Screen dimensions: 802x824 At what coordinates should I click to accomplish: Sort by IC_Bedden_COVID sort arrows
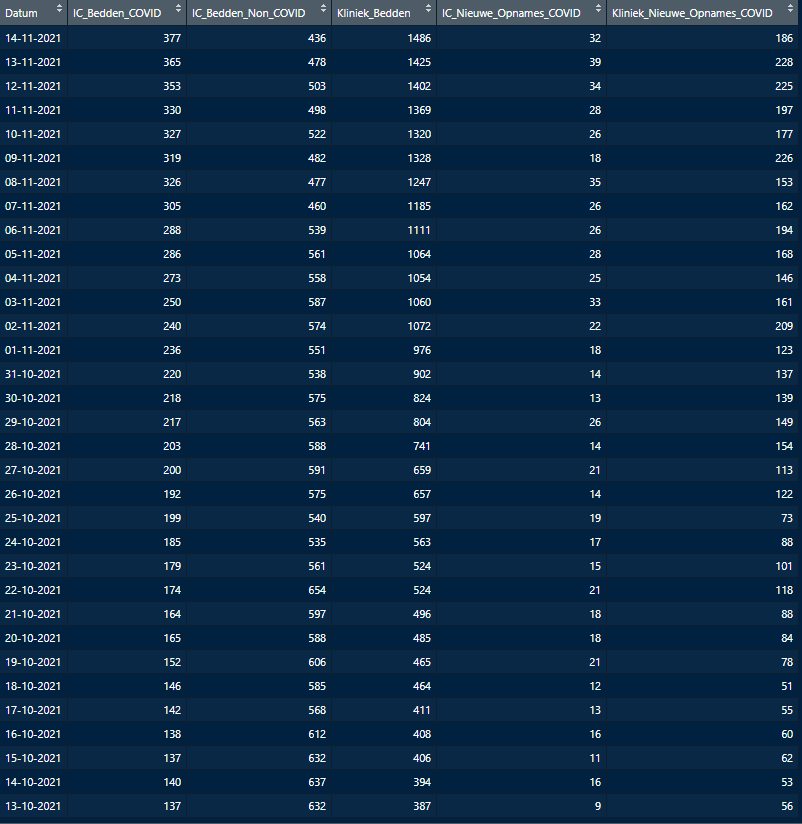178,8
